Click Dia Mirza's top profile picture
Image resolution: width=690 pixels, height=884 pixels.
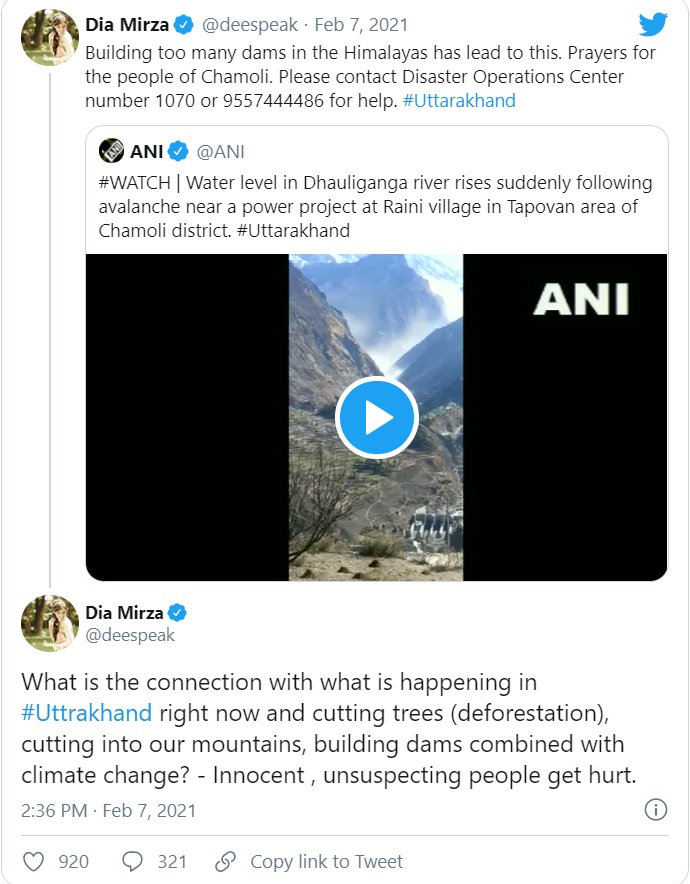coord(50,38)
